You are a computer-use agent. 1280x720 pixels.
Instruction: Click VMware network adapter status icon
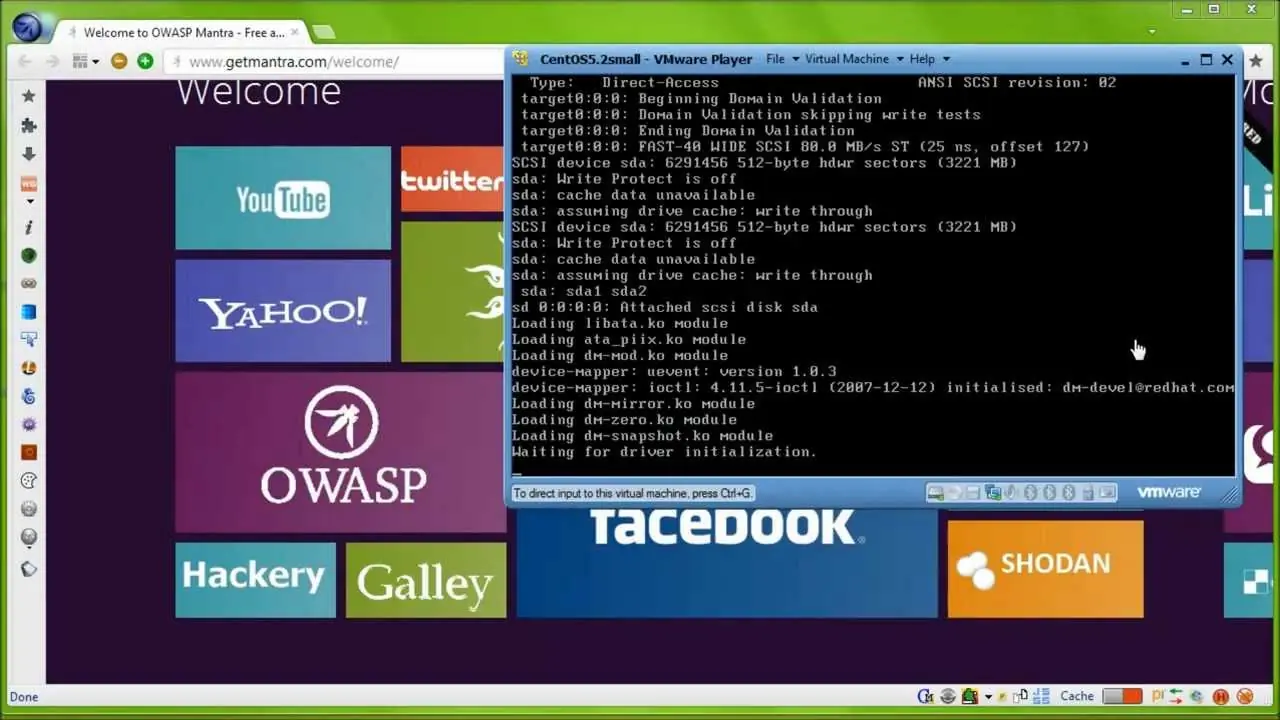pos(993,492)
